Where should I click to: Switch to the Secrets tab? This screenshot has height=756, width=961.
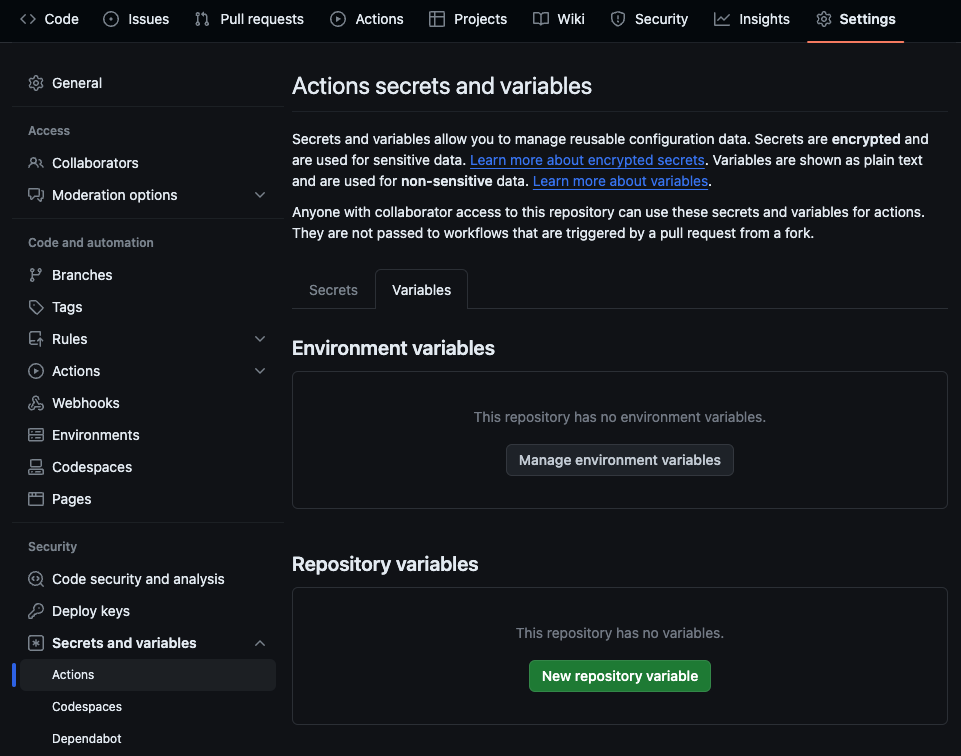333,290
